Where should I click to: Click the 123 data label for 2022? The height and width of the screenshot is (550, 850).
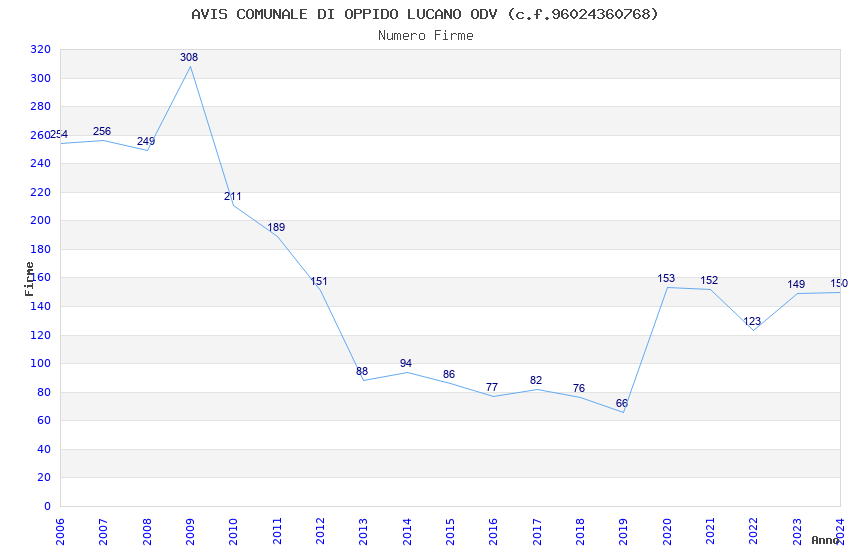752,321
